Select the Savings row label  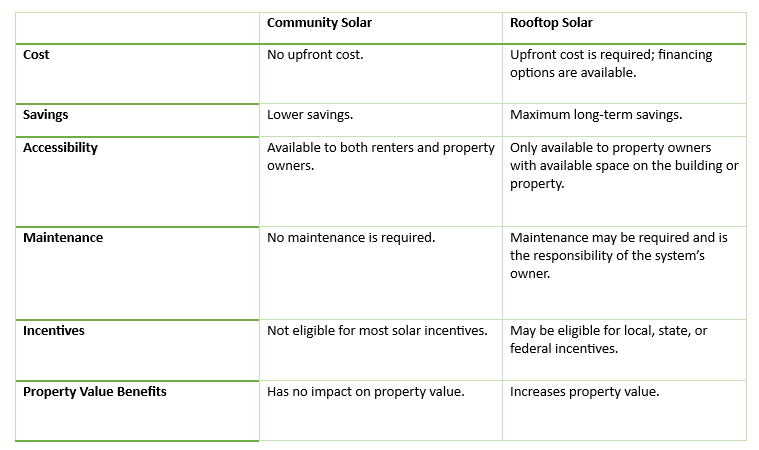click(x=46, y=115)
